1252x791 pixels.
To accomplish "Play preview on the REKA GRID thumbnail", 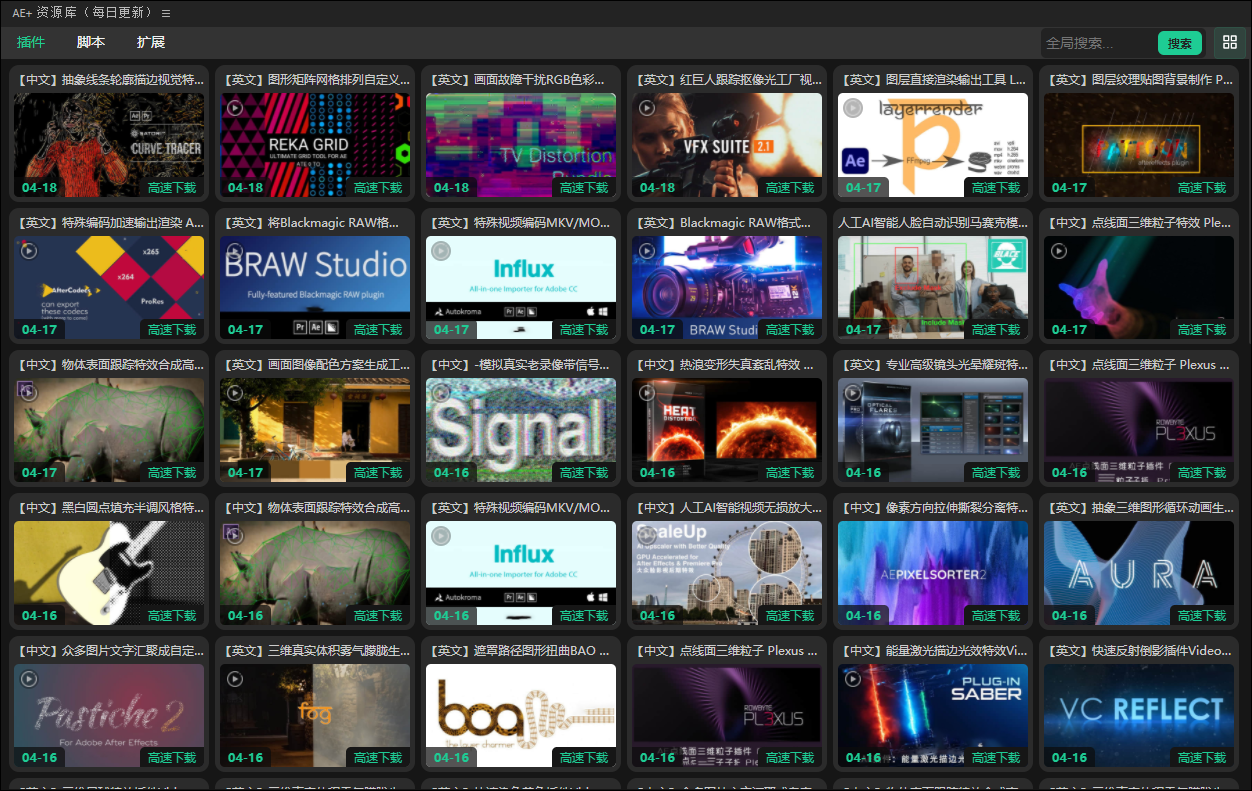I will pos(235,108).
